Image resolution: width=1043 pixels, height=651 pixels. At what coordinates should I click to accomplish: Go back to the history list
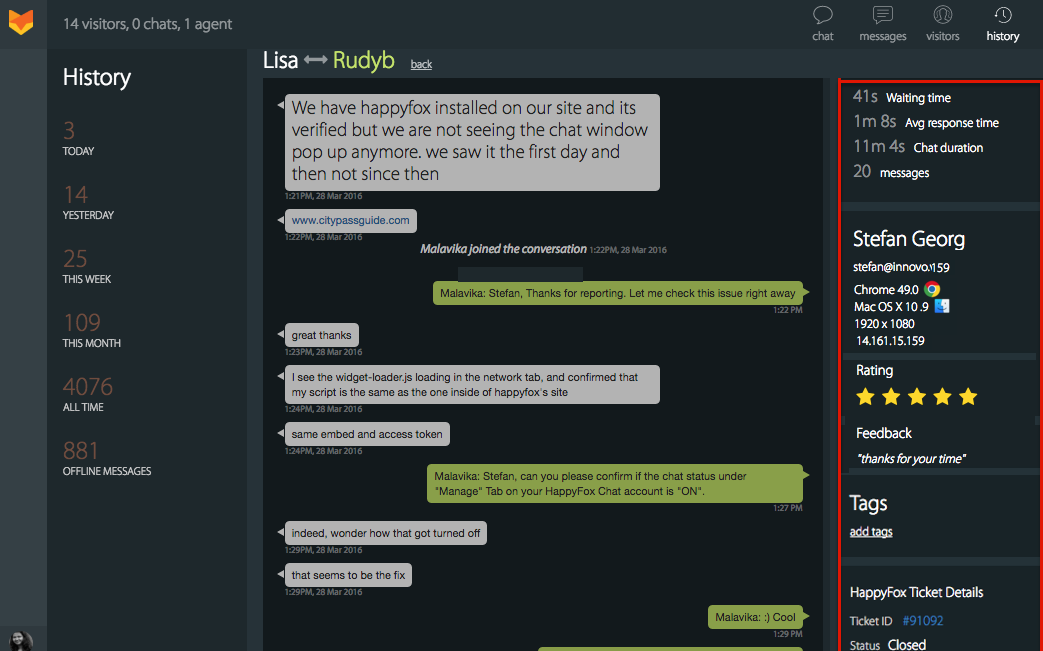pyautogui.click(x=421, y=65)
